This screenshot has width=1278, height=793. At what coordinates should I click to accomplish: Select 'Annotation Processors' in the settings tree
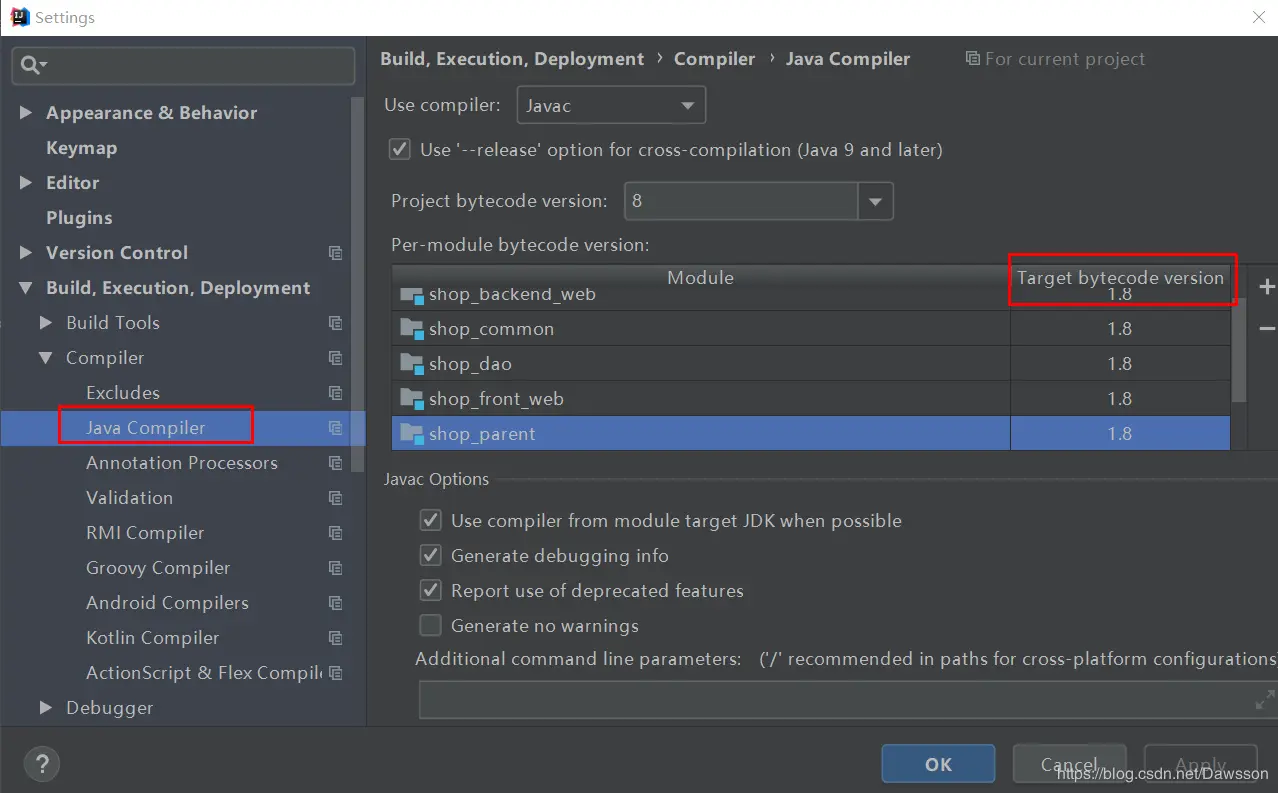pos(180,462)
